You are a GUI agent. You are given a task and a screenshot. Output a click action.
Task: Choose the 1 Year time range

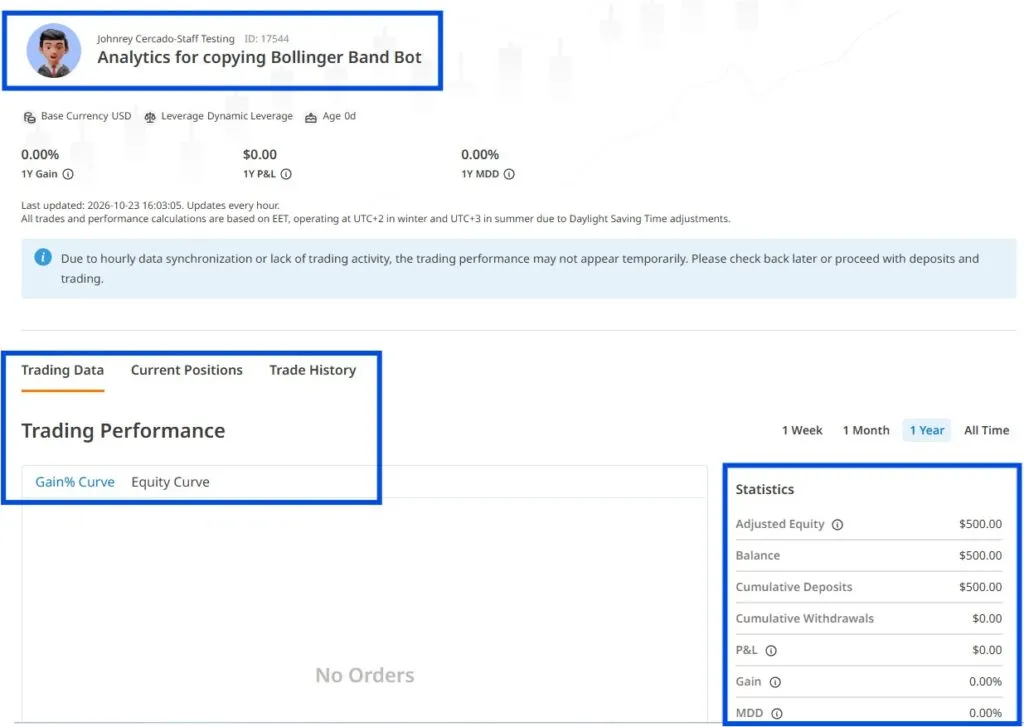pos(927,430)
